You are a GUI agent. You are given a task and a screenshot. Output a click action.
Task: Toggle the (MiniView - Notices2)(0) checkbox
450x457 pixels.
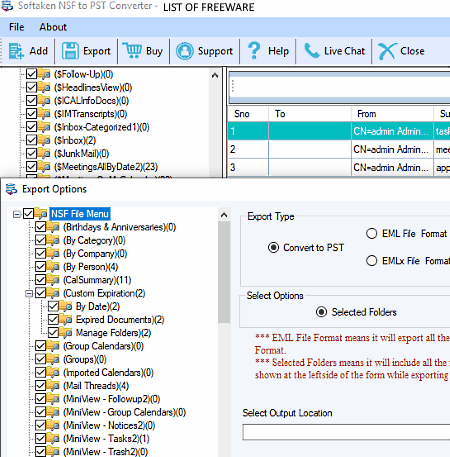tap(41, 426)
